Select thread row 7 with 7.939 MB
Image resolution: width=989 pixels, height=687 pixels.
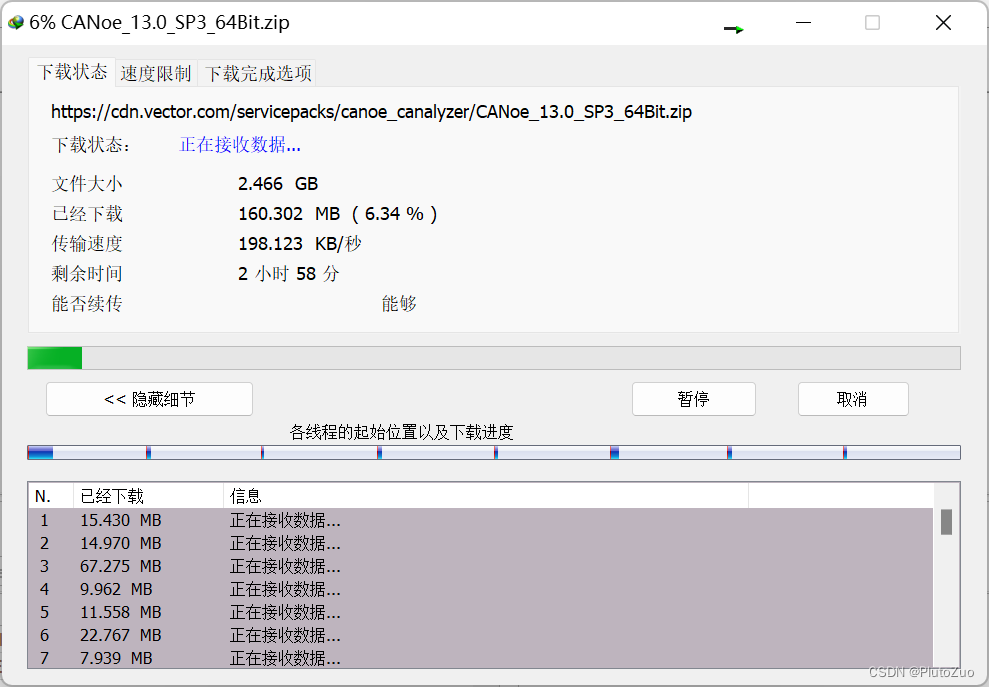point(481,658)
